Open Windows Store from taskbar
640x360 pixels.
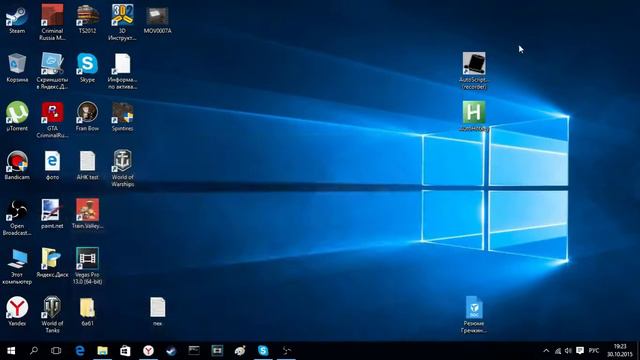click(125, 351)
